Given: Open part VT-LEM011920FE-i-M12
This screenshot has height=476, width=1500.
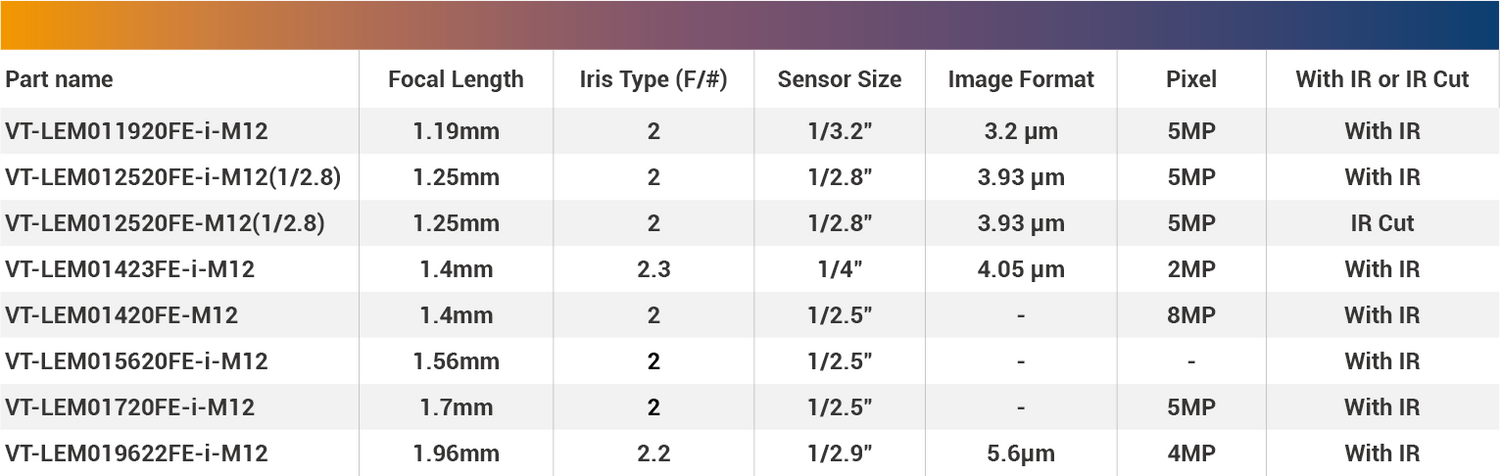Looking at the screenshot, I should tap(136, 131).
